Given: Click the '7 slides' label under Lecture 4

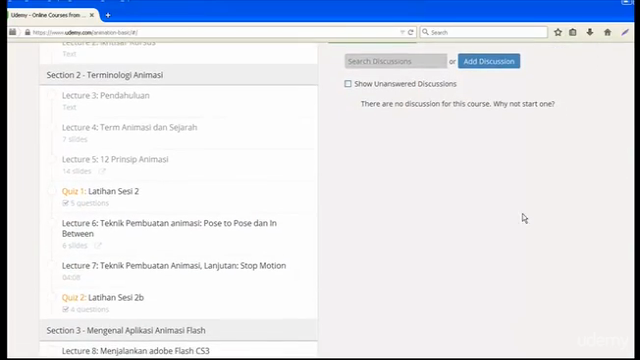Looking at the screenshot, I should tap(75, 139).
